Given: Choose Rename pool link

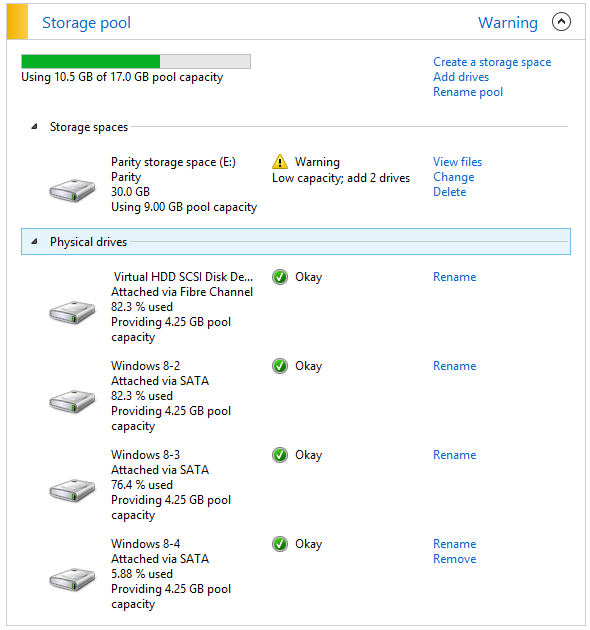Looking at the screenshot, I should click(468, 92).
